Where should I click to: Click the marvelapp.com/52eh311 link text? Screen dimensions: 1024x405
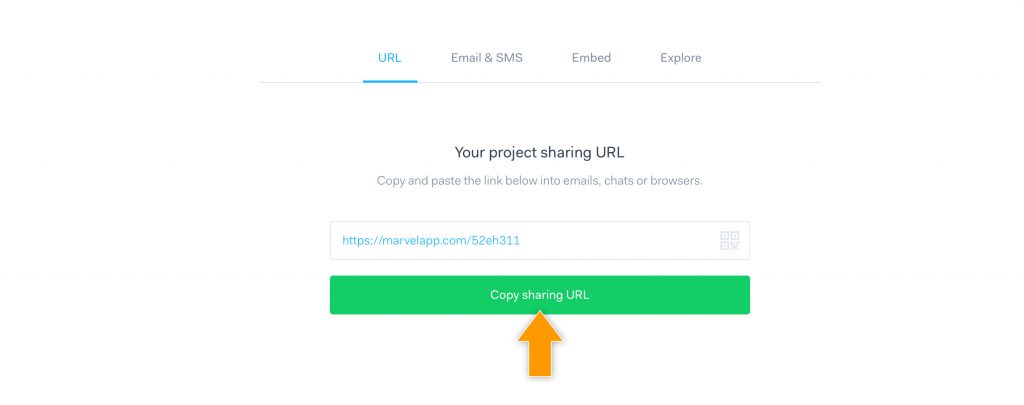[431, 240]
